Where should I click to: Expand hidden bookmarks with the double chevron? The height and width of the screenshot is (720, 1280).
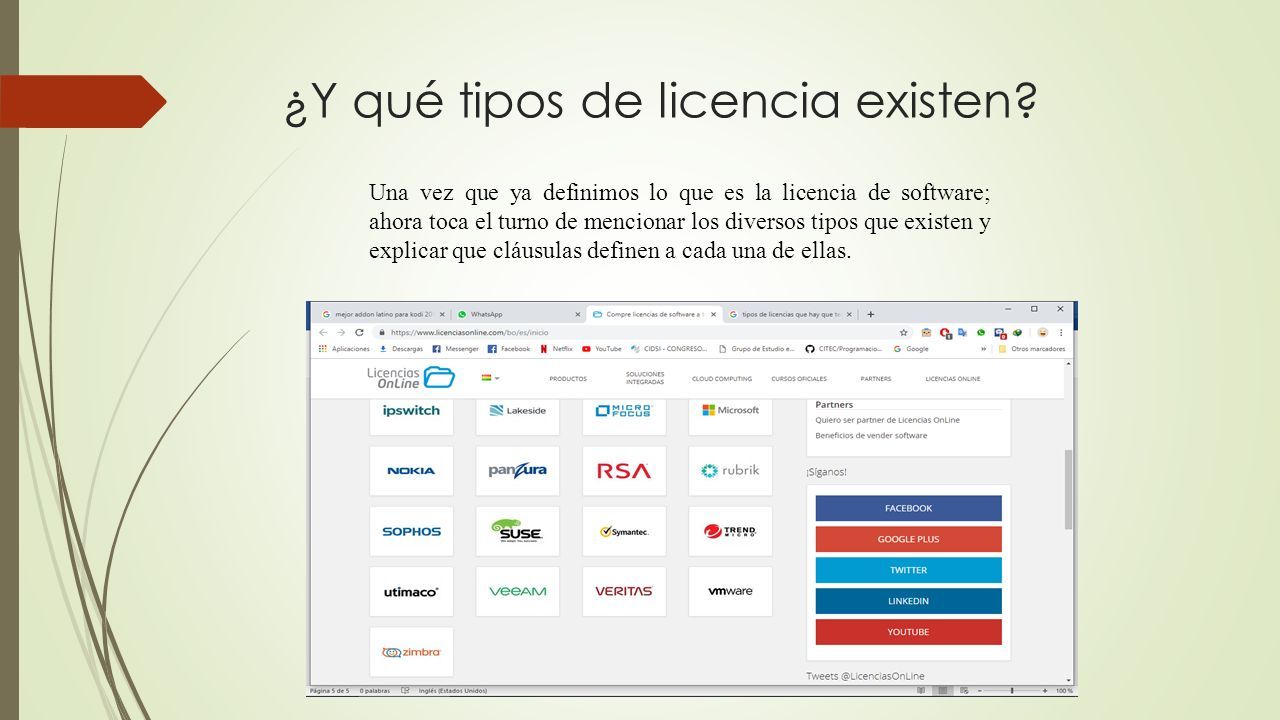coord(983,349)
